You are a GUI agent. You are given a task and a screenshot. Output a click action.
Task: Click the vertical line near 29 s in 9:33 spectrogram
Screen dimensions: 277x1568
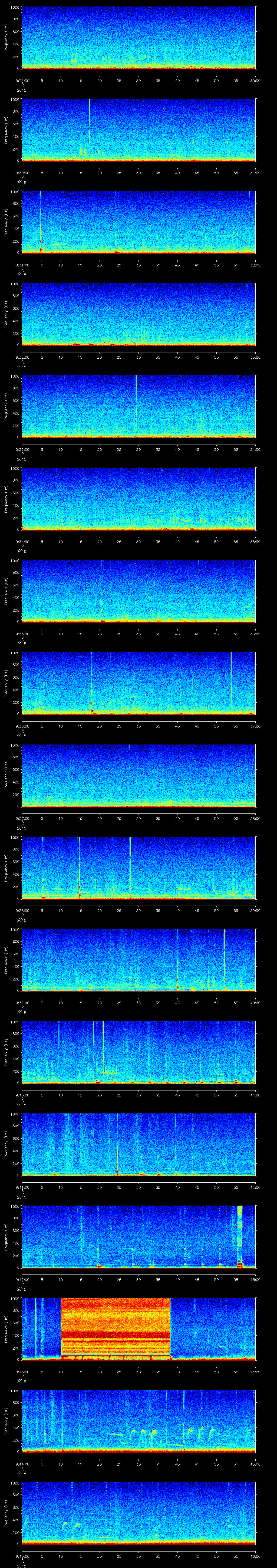coord(136,403)
